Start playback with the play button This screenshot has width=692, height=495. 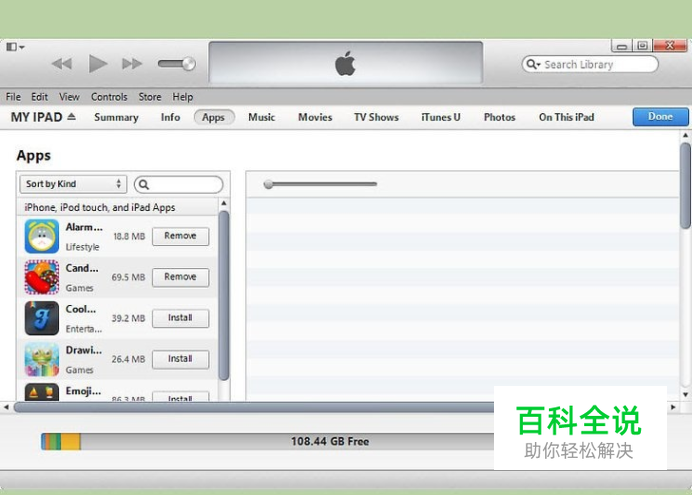[98, 64]
